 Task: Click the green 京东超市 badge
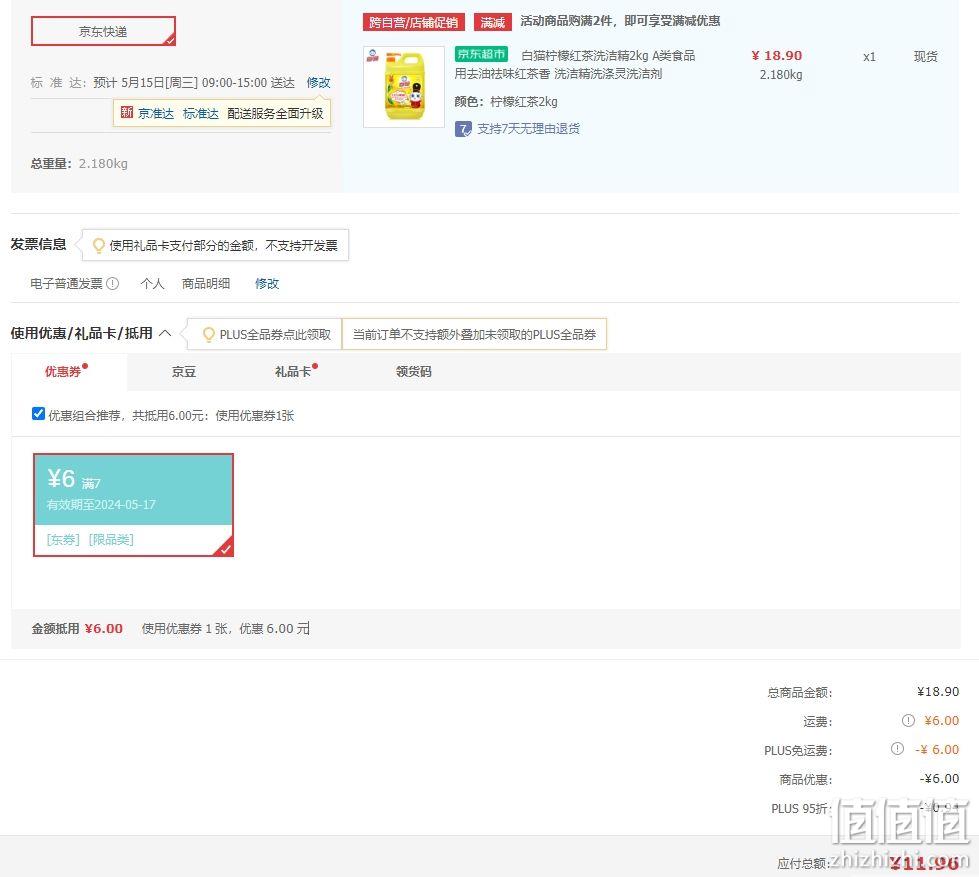481,54
